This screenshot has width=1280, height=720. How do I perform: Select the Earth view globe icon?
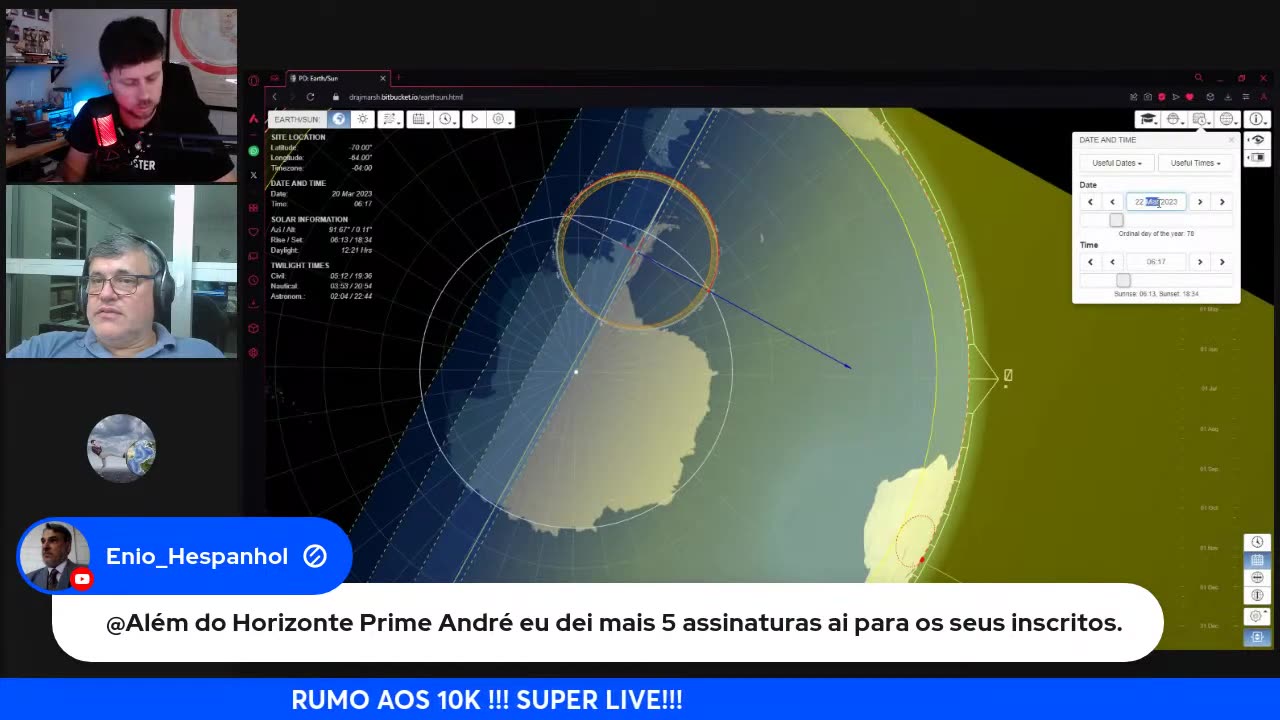339,119
